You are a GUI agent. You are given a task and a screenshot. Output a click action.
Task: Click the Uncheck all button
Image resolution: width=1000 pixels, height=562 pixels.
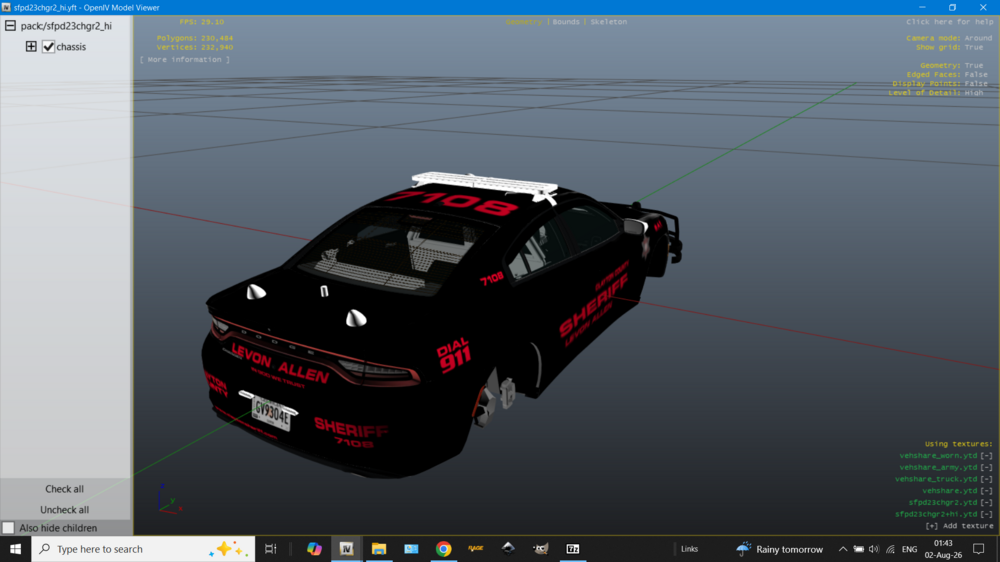point(64,510)
